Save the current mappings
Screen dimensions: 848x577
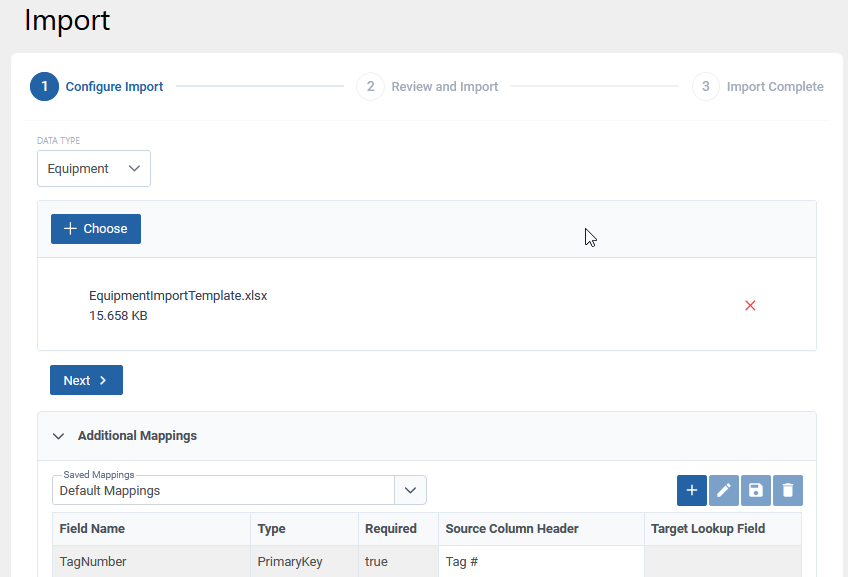click(755, 490)
